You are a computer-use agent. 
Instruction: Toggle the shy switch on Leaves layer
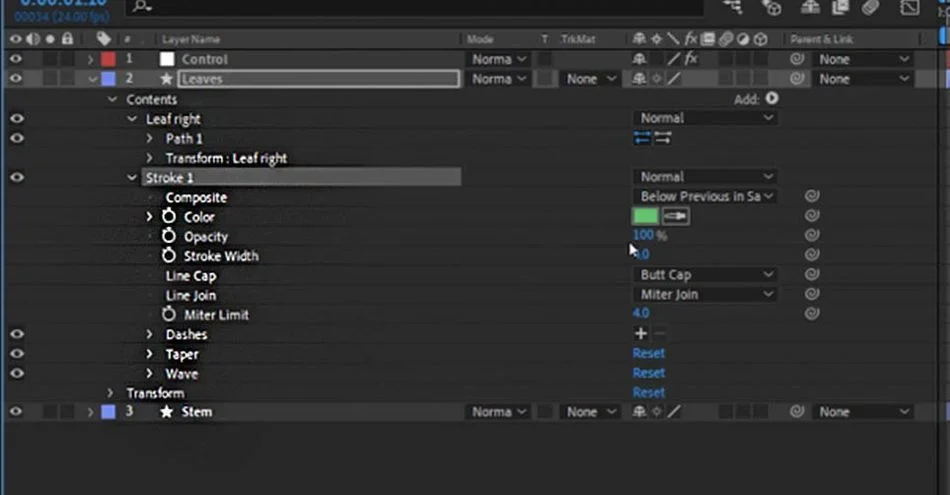point(639,79)
